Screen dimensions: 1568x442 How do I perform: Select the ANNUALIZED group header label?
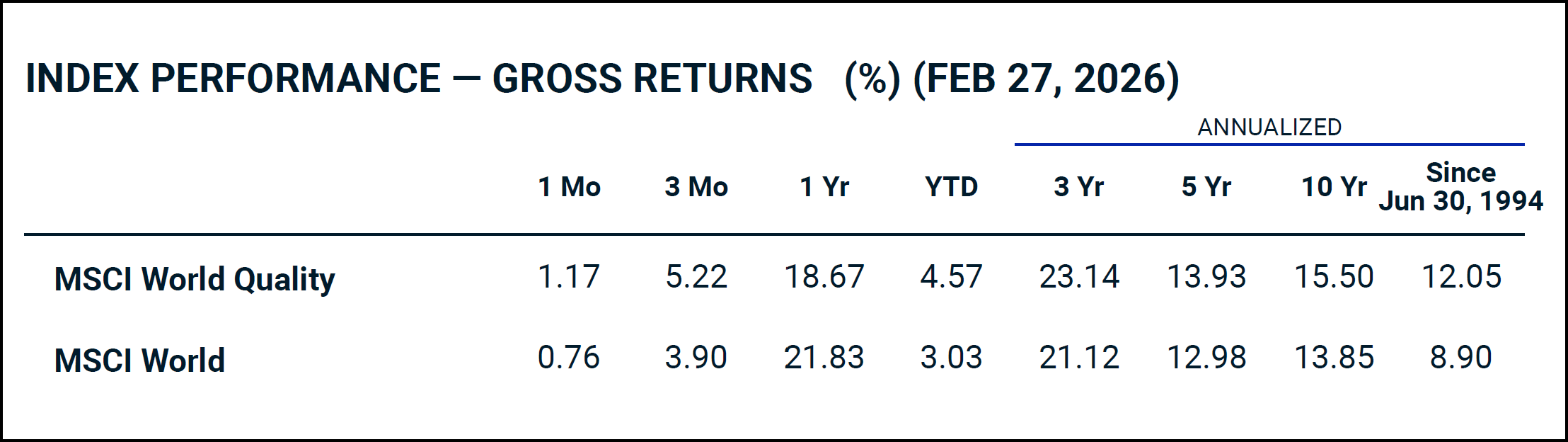point(1269,127)
